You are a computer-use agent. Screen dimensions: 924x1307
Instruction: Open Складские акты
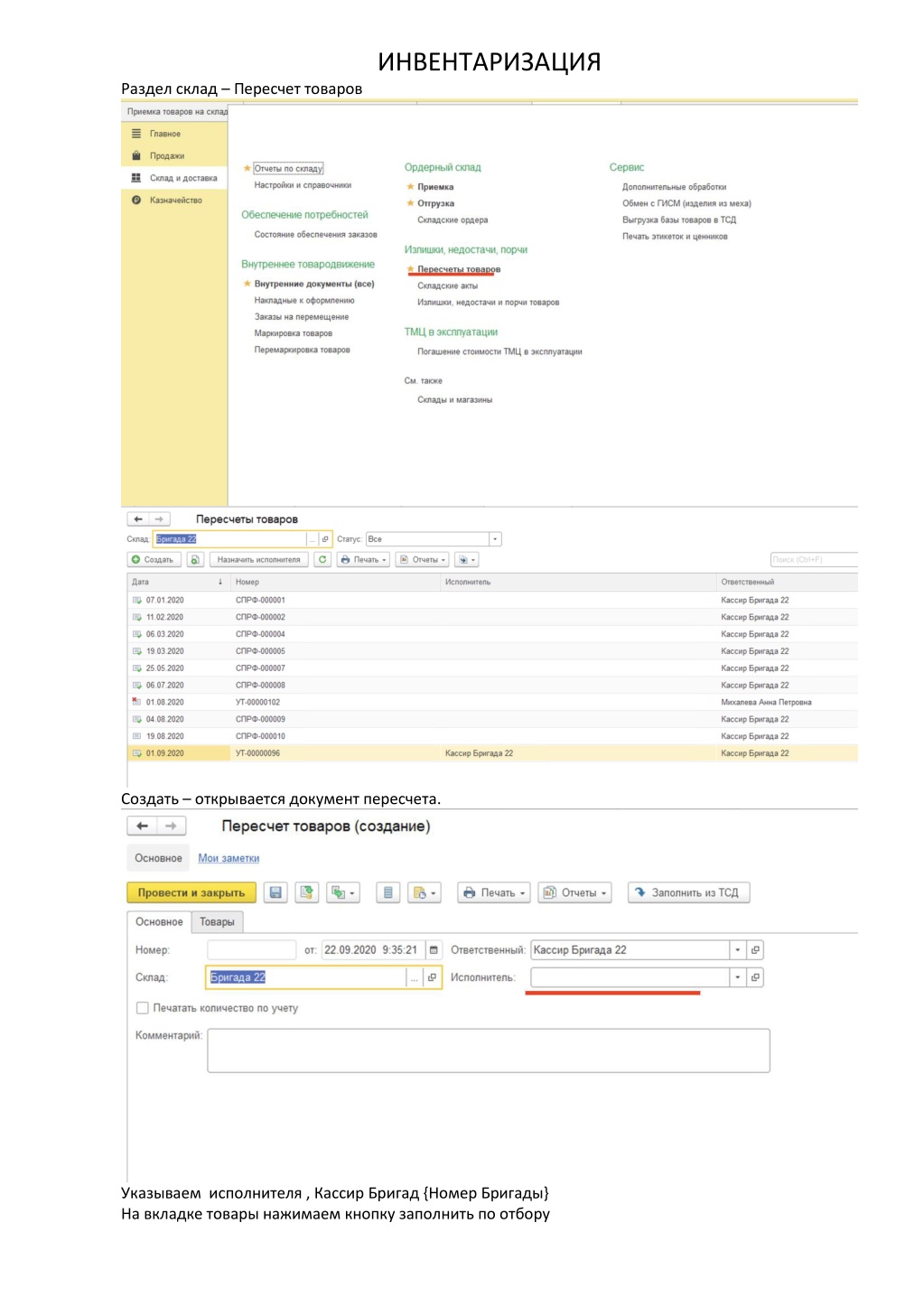[447, 285]
